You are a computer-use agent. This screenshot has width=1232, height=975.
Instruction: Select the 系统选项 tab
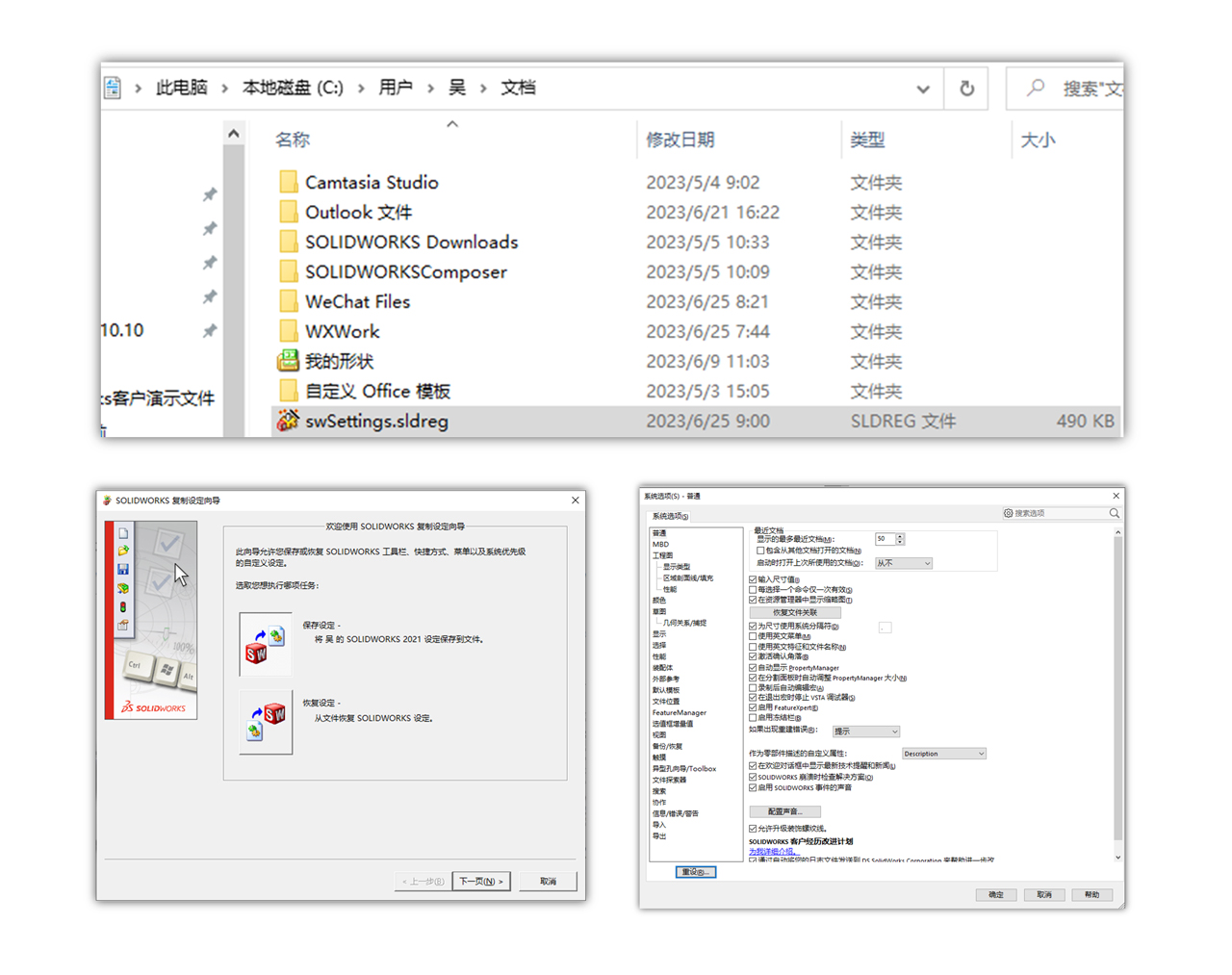tap(671, 517)
